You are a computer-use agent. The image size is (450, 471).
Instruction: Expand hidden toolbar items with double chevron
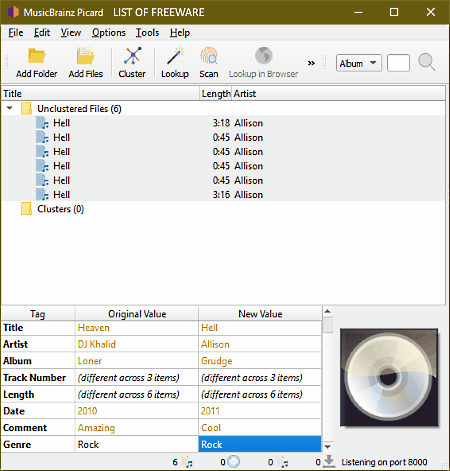(311, 63)
